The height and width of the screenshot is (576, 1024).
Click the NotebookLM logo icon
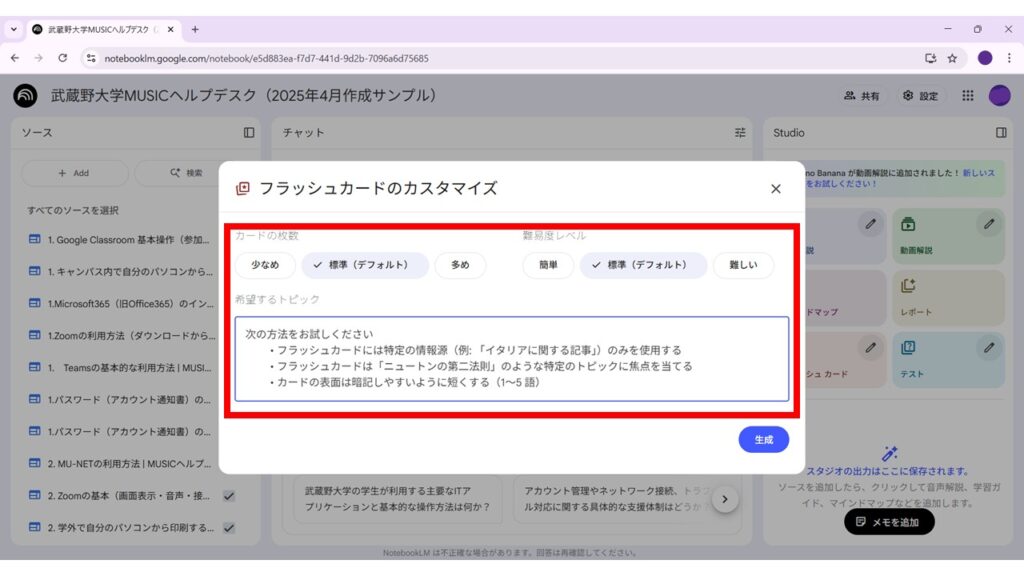[x=25, y=96]
